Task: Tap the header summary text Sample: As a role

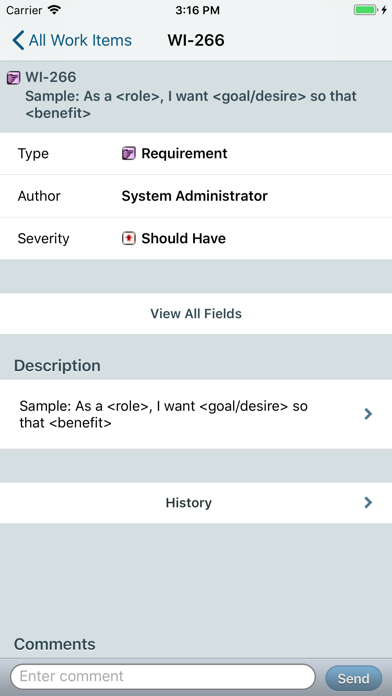Action: pos(191,105)
